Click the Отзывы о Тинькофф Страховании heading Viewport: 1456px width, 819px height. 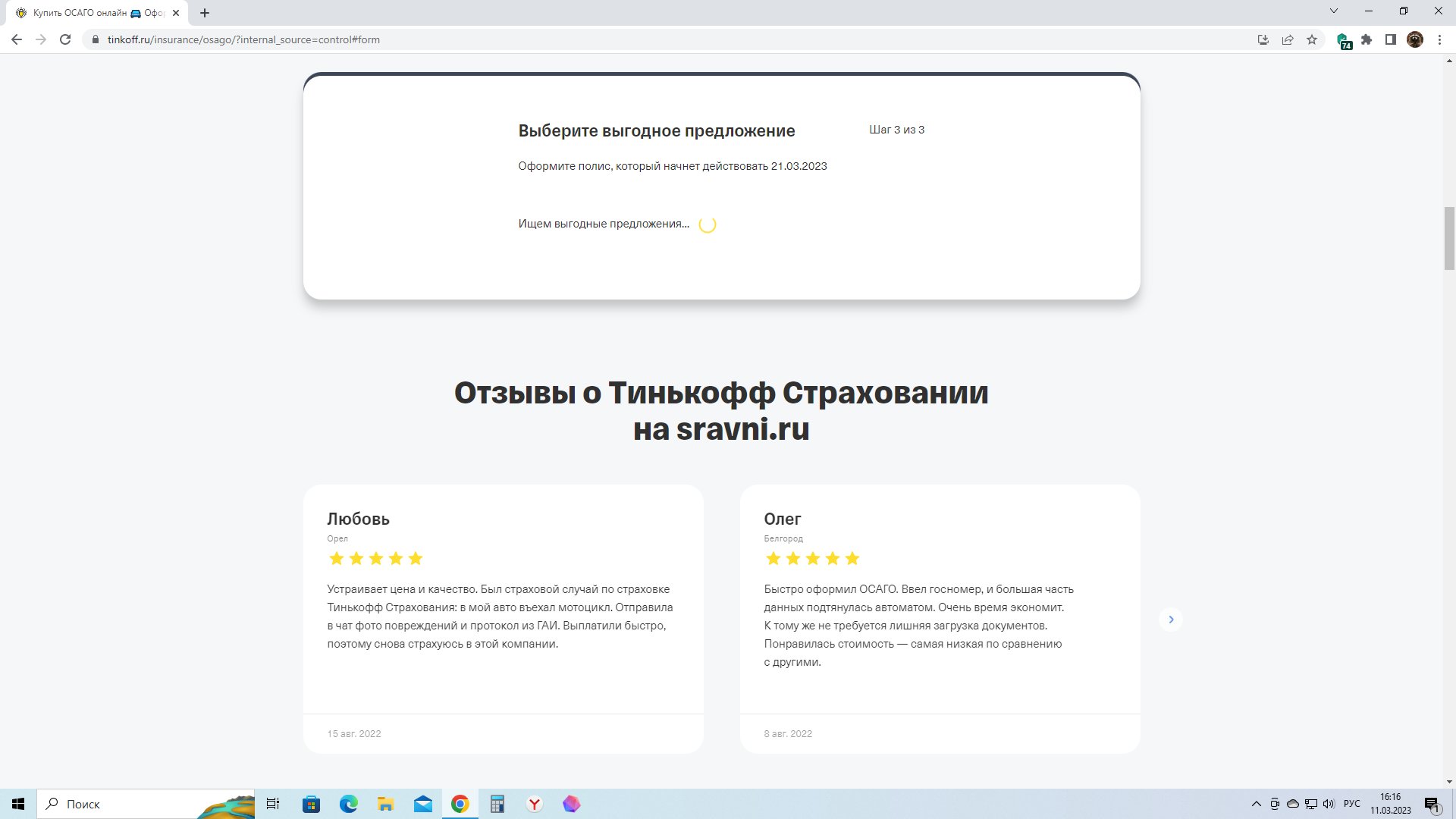click(x=721, y=411)
